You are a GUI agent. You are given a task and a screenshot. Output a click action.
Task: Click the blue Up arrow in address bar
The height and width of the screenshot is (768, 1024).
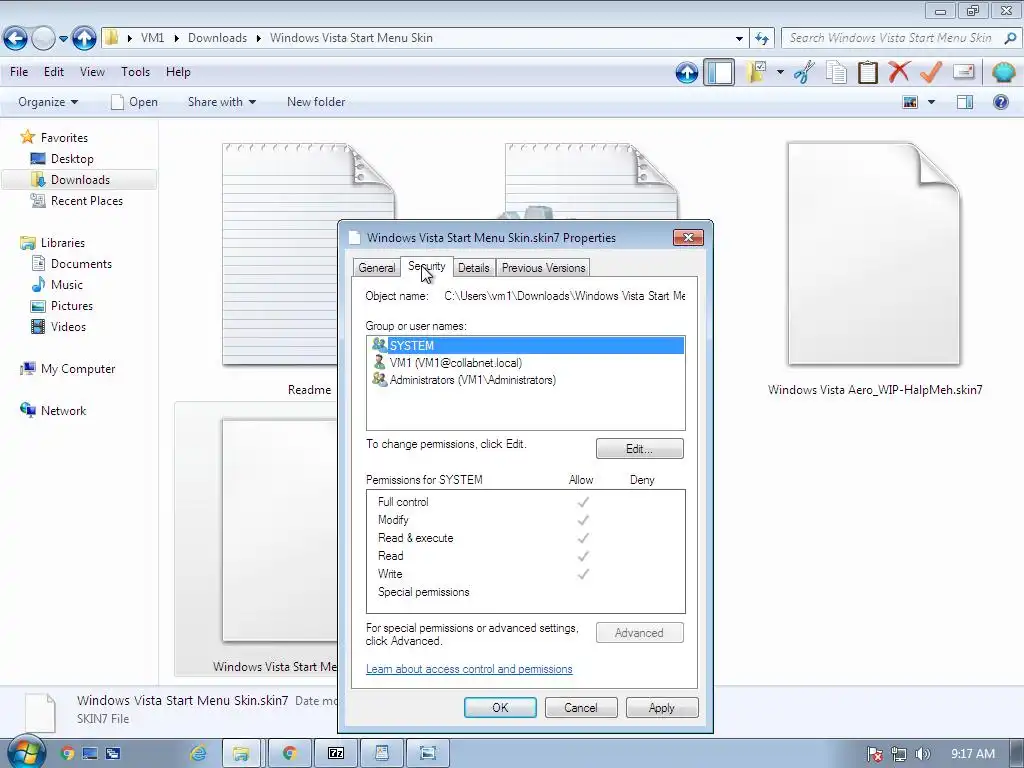pyautogui.click(x=84, y=39)
